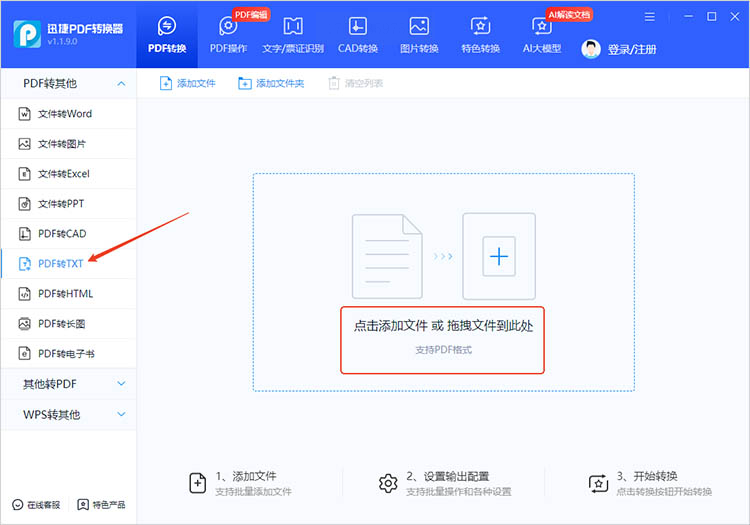Image resolution: width=750 pixels, height=525 pixels.
Task: Select PDF转CAD in the sidebar
Action: point(68,234)
